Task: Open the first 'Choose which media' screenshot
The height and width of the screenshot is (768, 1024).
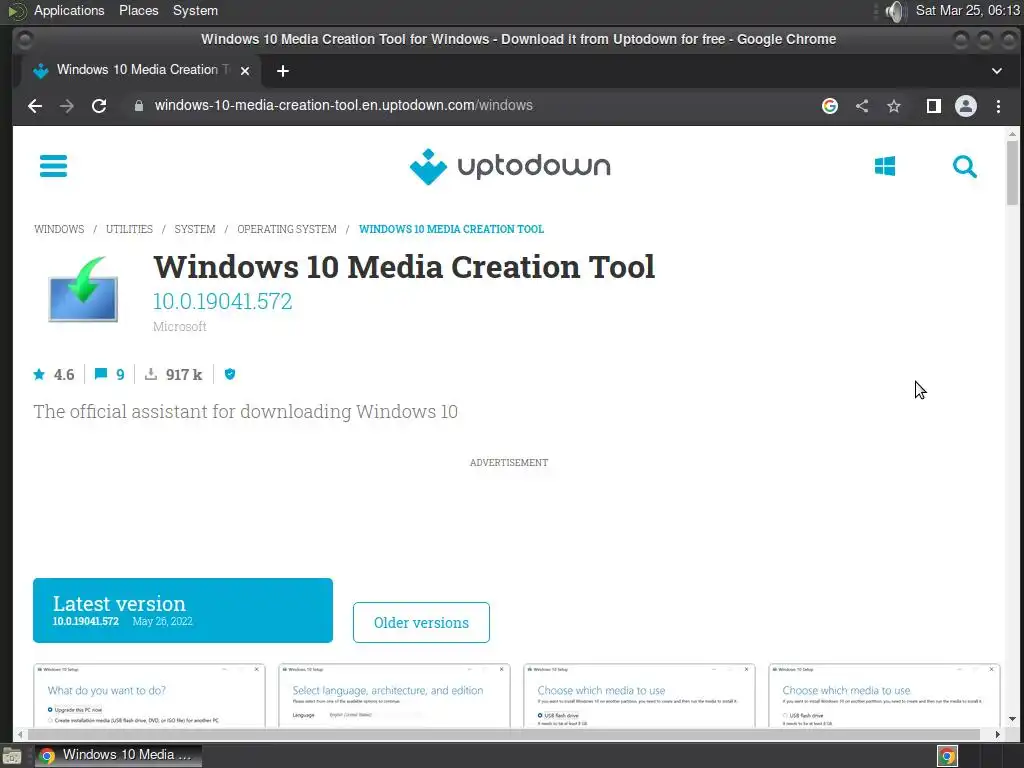Action: pyautogui.click(x=639, y=696)
